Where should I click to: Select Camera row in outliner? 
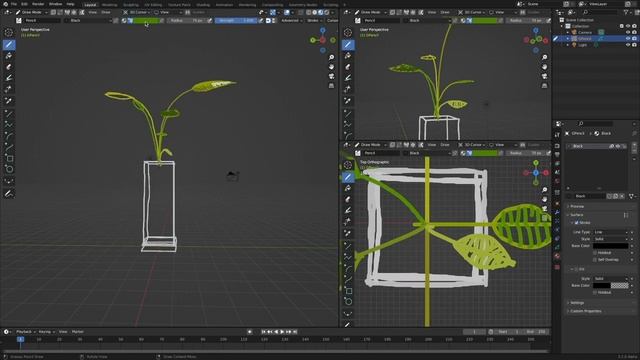[x=585, y=32]
